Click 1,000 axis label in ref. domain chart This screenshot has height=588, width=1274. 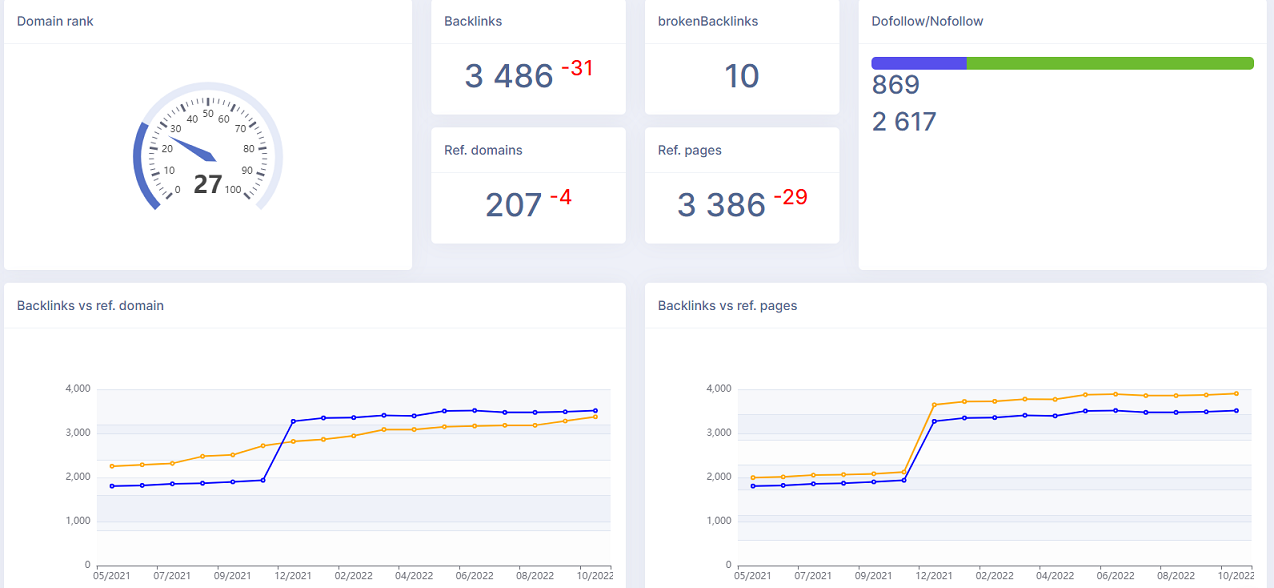coord(76,520)
